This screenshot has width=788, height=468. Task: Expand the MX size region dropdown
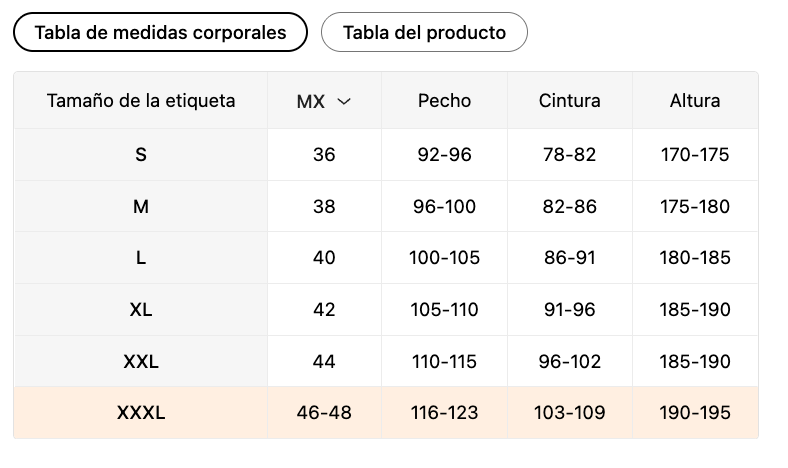pyautogui.click(x=324, y=101)
